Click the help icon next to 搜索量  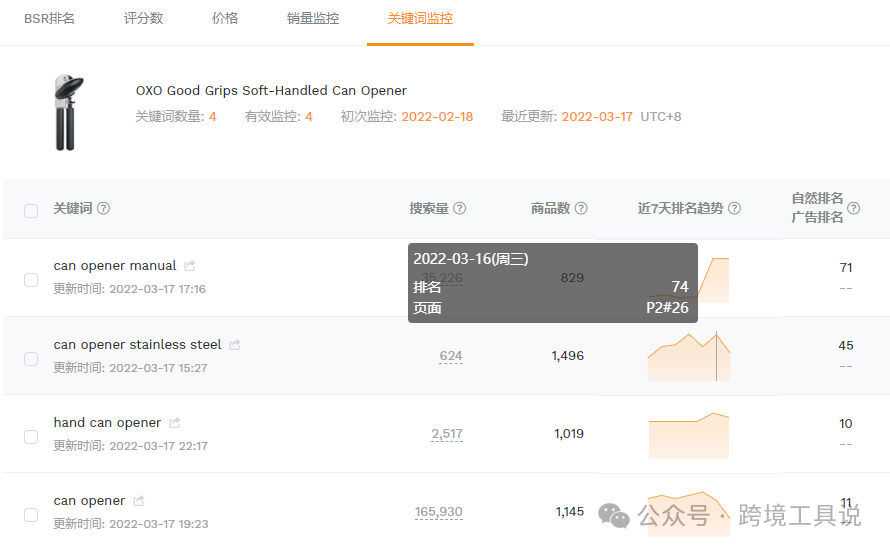(x=460, y=208)
